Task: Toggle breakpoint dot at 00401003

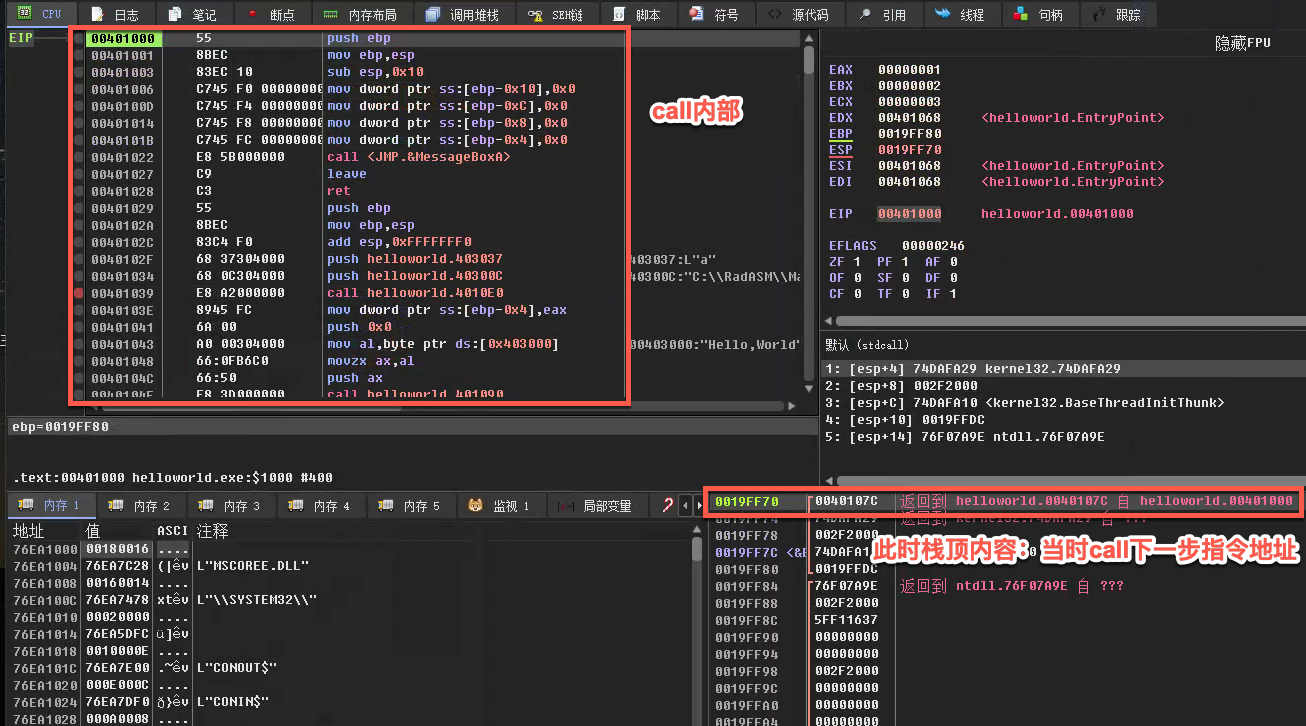Action: pos(79,72)
